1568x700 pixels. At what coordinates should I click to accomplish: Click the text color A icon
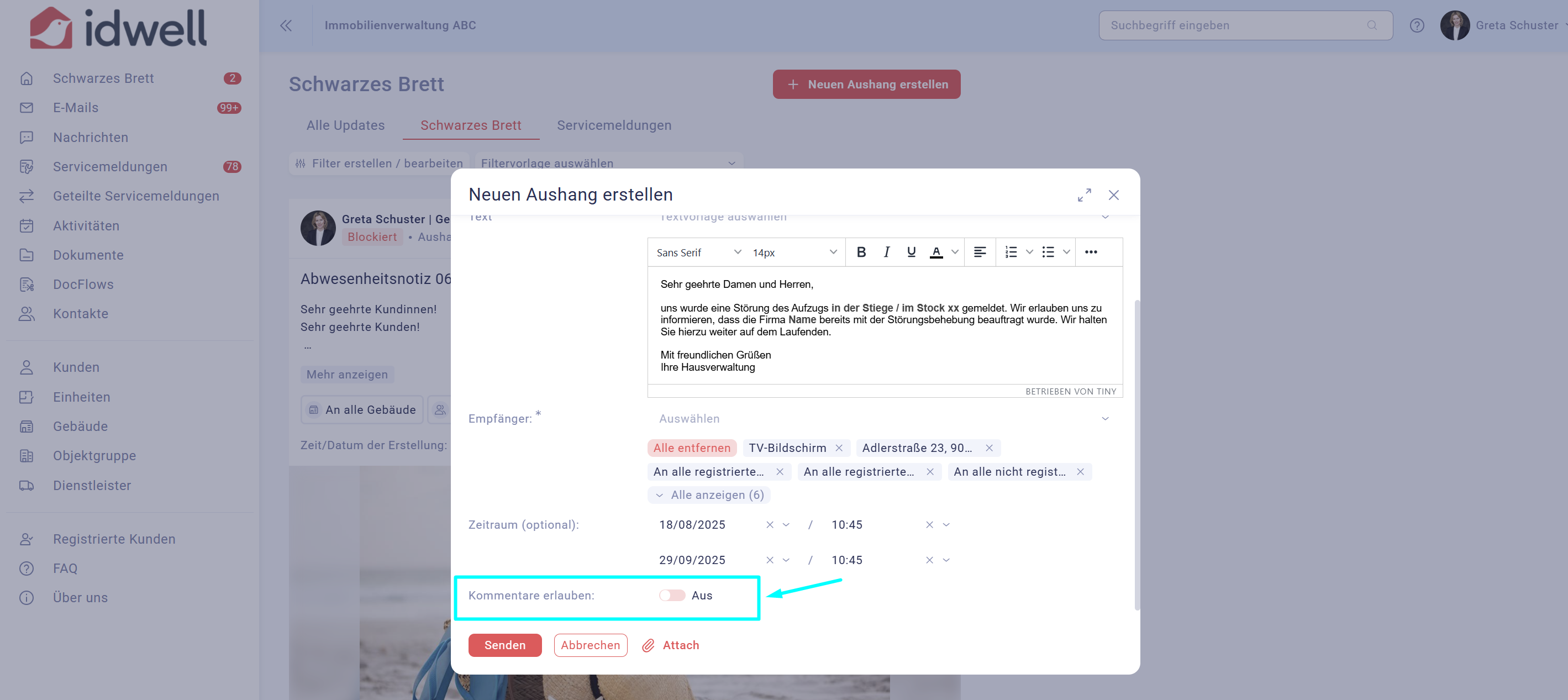pyautogui.click(x=936, y=252)
